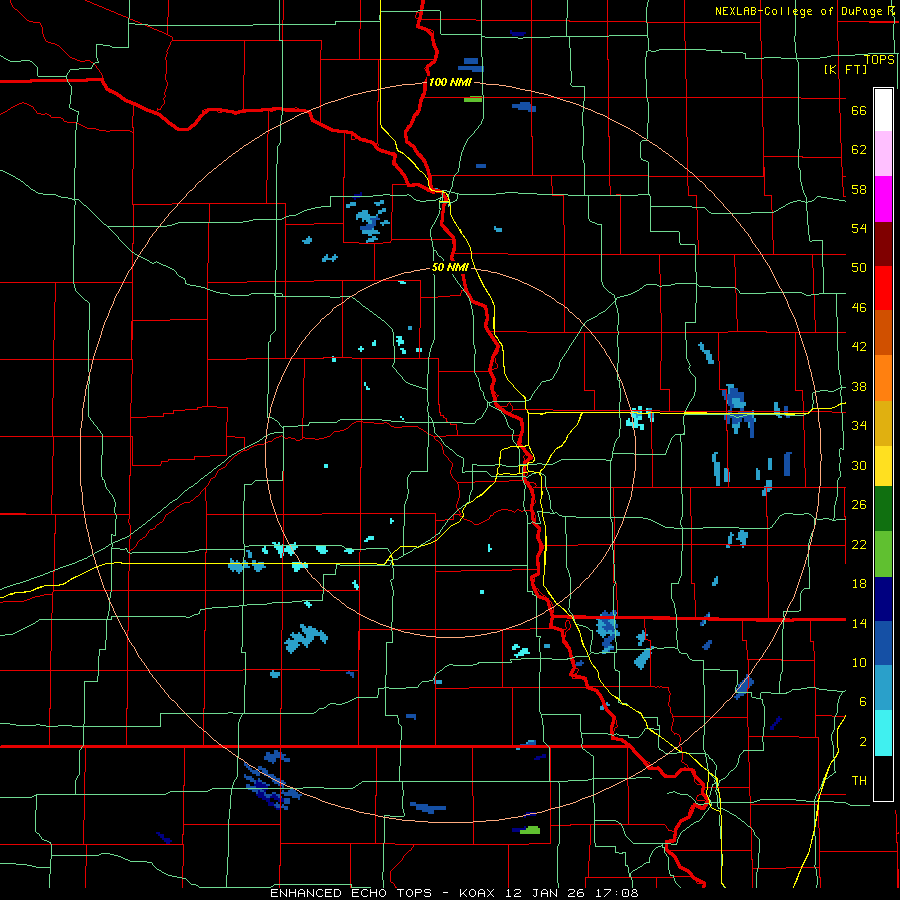Click the legend value 30

(x=859, y=465)
